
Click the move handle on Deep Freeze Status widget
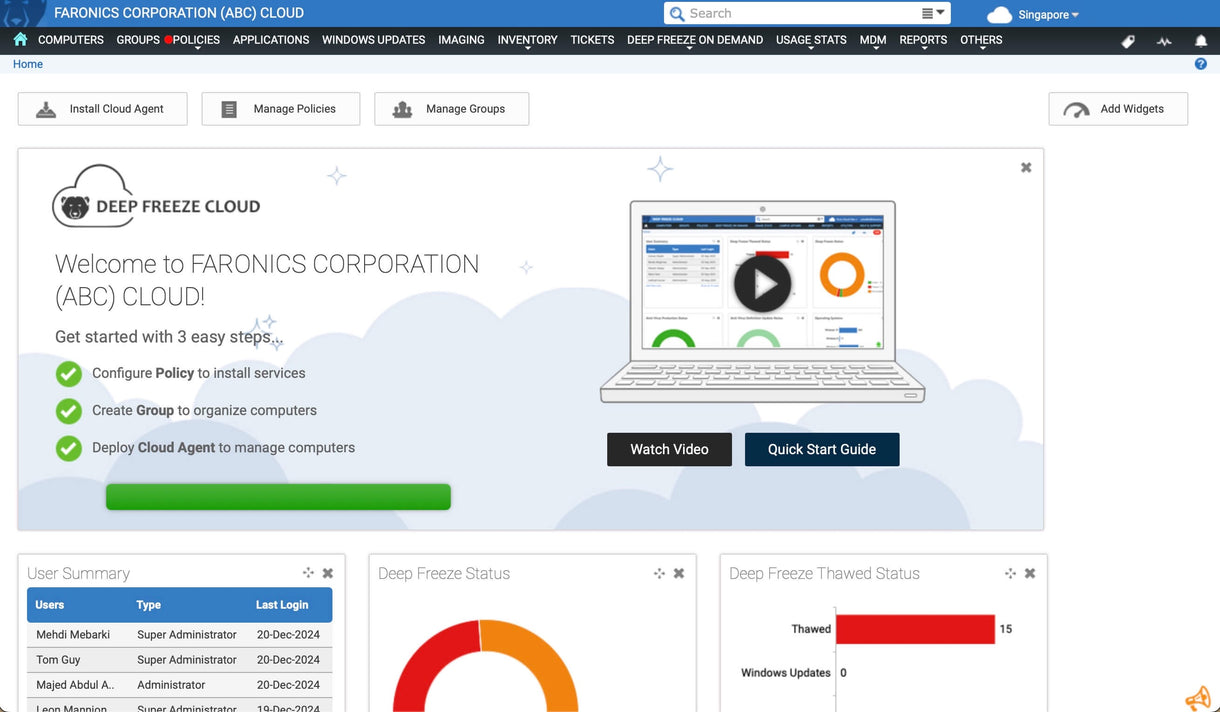(x=659, y=573)
